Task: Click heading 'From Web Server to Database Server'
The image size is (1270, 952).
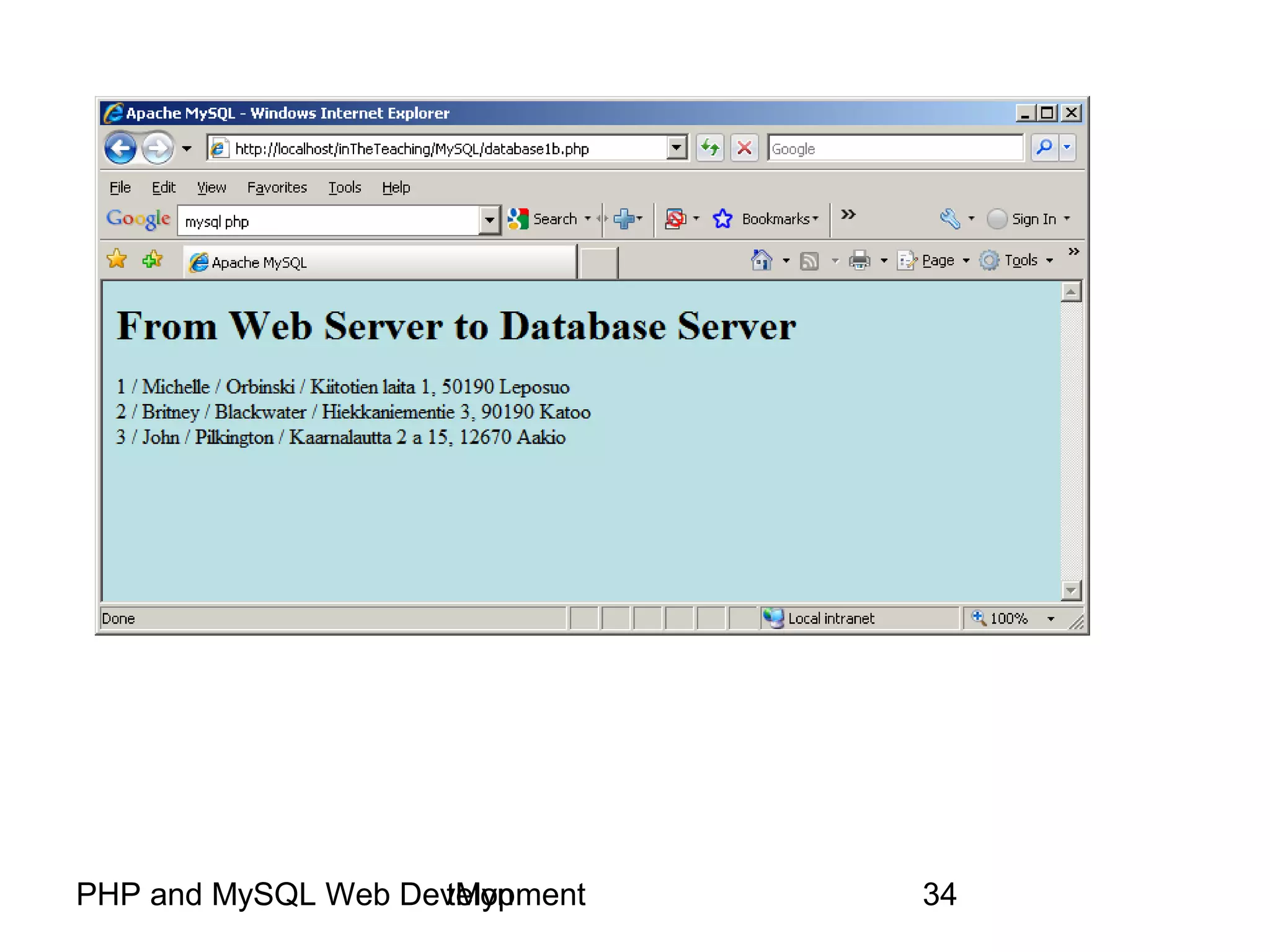Action: pyautogui.click(x=456, y=326)
